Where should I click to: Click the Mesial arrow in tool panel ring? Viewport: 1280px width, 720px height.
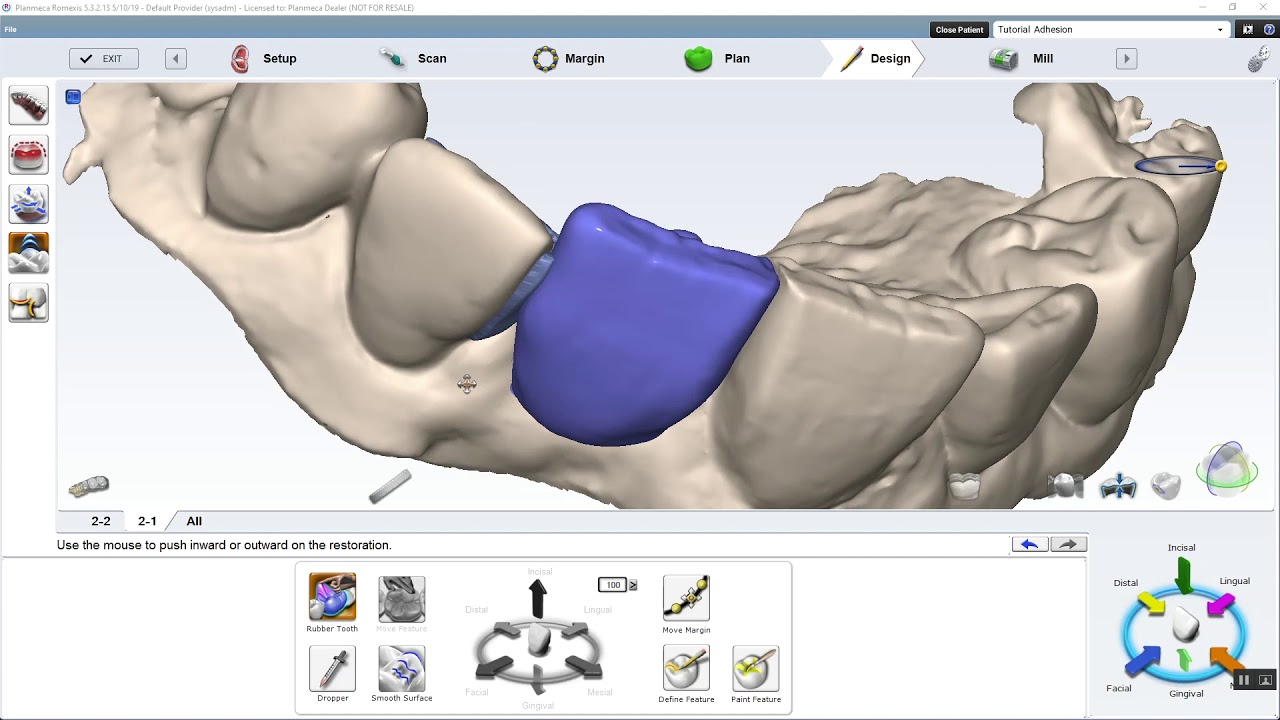pos(583,666)
